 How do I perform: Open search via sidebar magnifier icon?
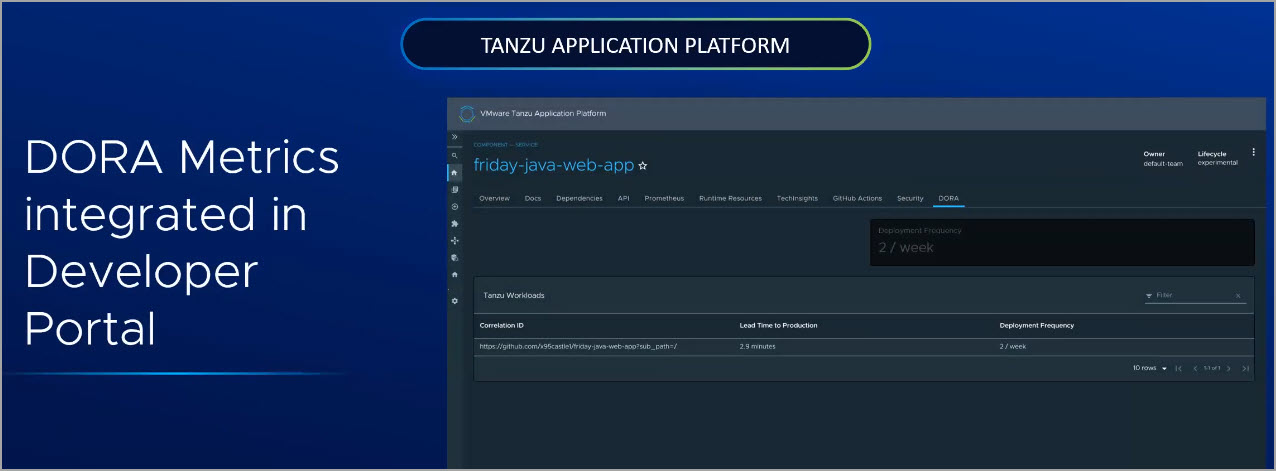point(454,155)
